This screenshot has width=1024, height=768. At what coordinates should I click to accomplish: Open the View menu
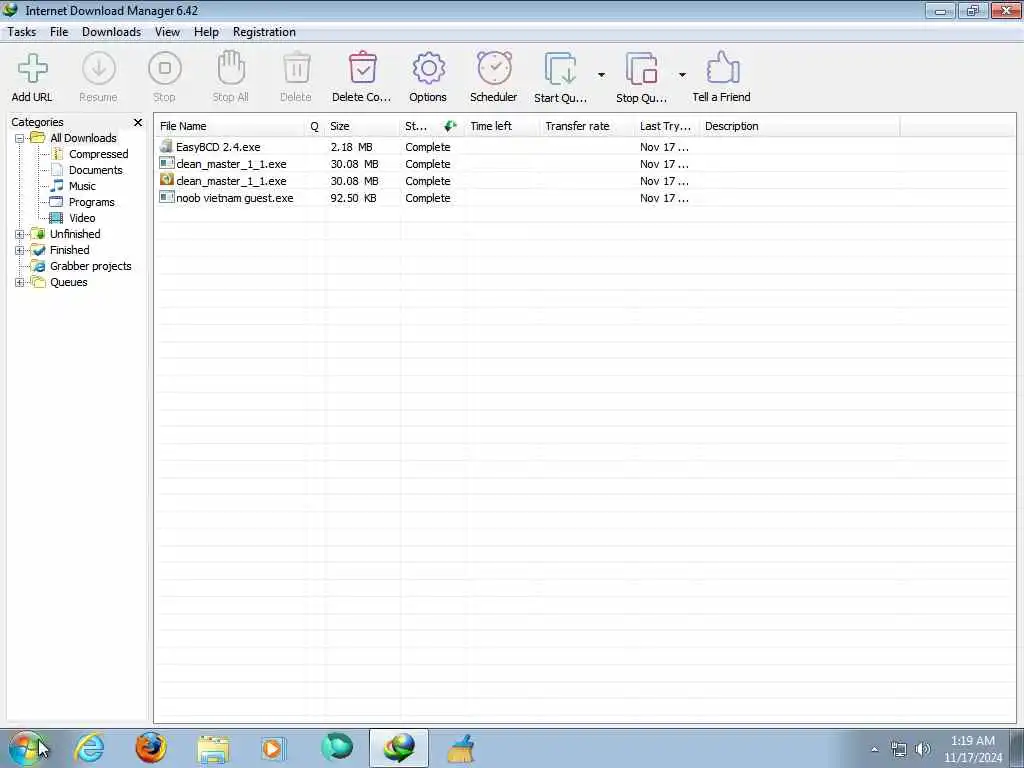pos(167,32)
